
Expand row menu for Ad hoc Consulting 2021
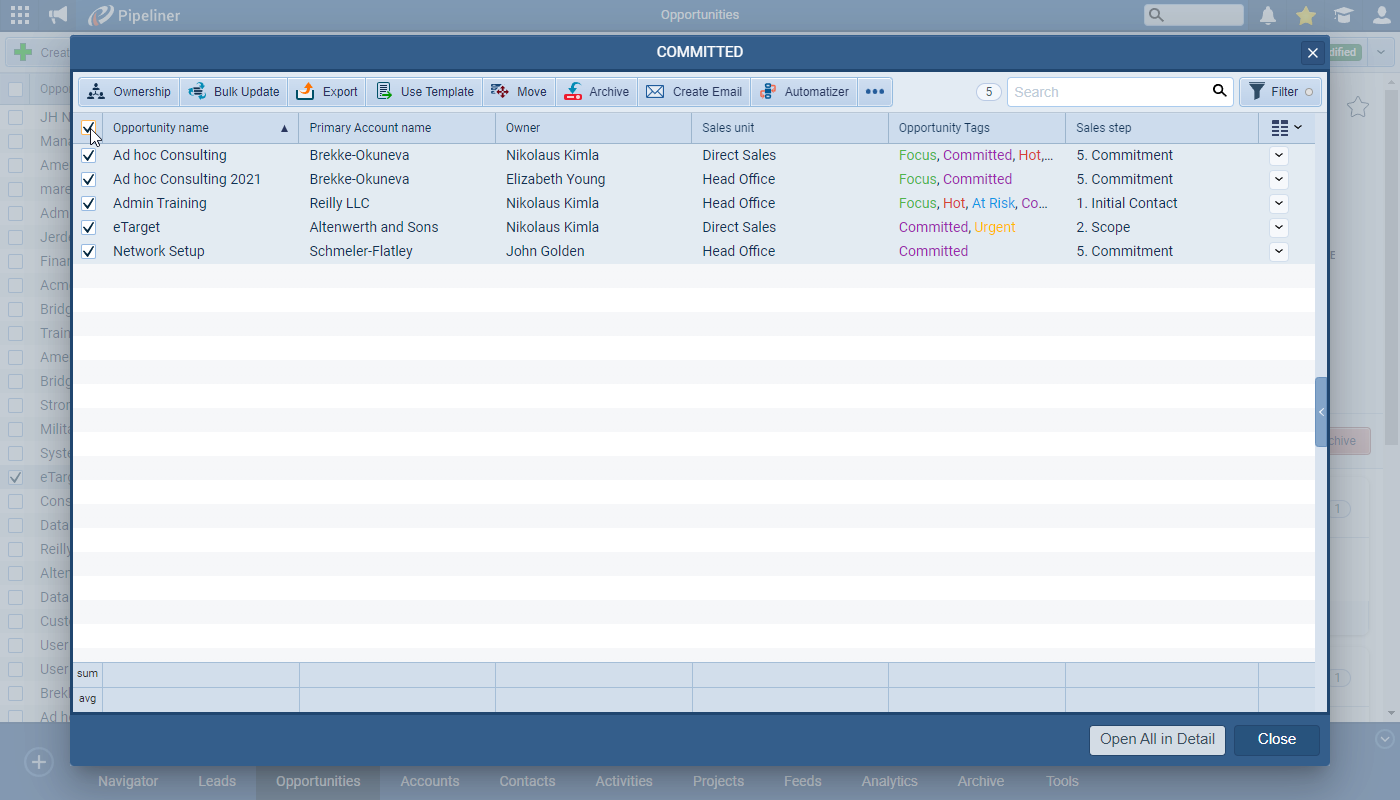1279,180
